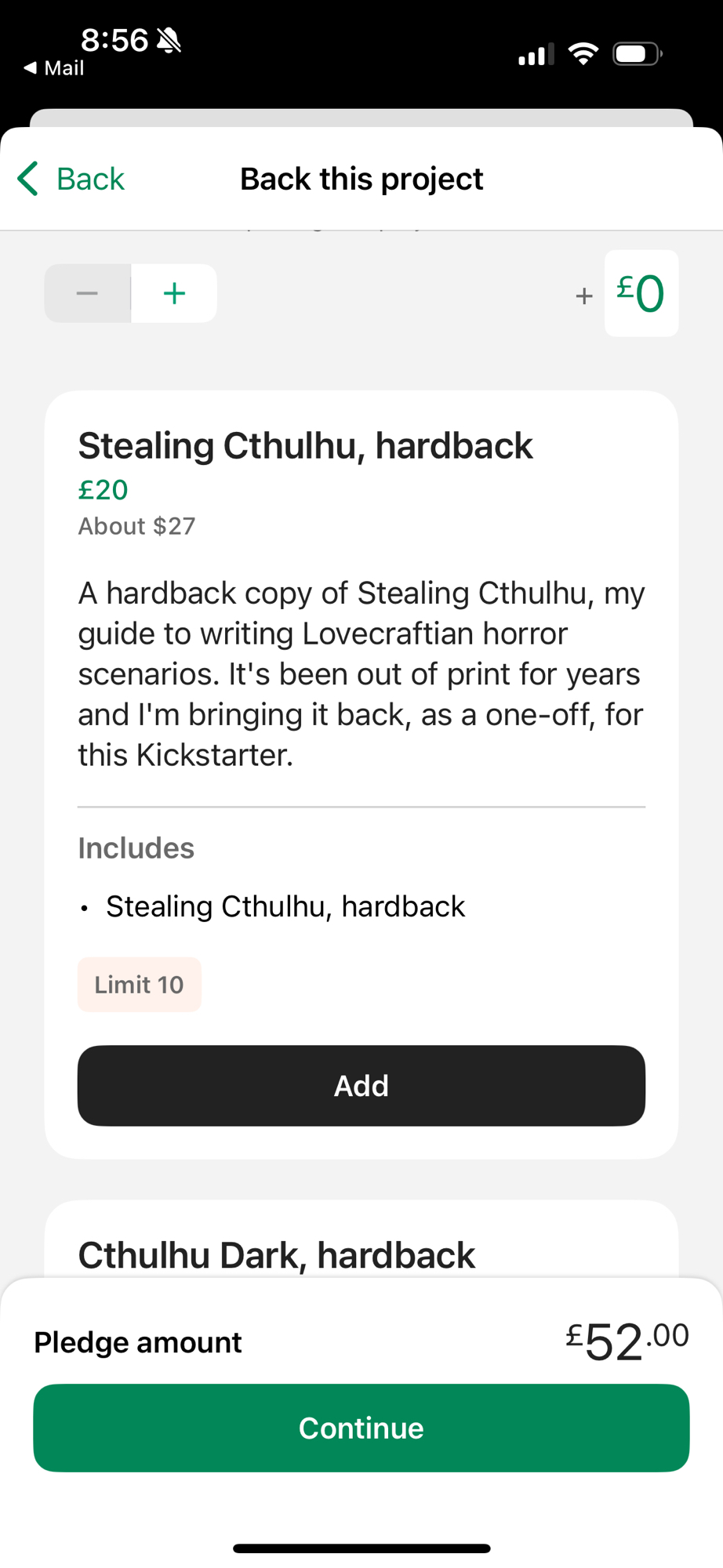Image resolution: width=723 pixels, height=1568 pixels.
Task: Tap the £52.00 pledge amount total
Action: (627, 1341)
